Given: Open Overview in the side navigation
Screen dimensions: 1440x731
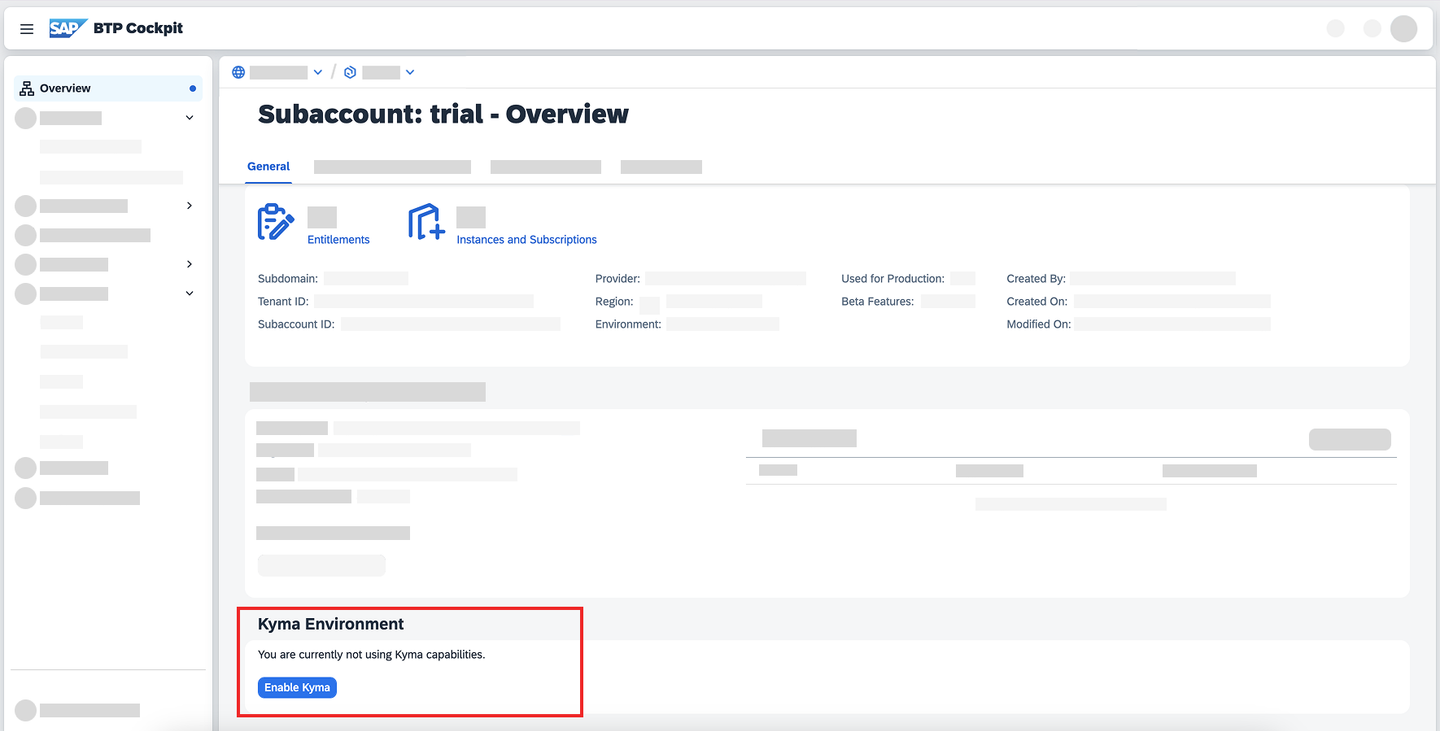Looking at the screenshot, I should coord(109,88).
